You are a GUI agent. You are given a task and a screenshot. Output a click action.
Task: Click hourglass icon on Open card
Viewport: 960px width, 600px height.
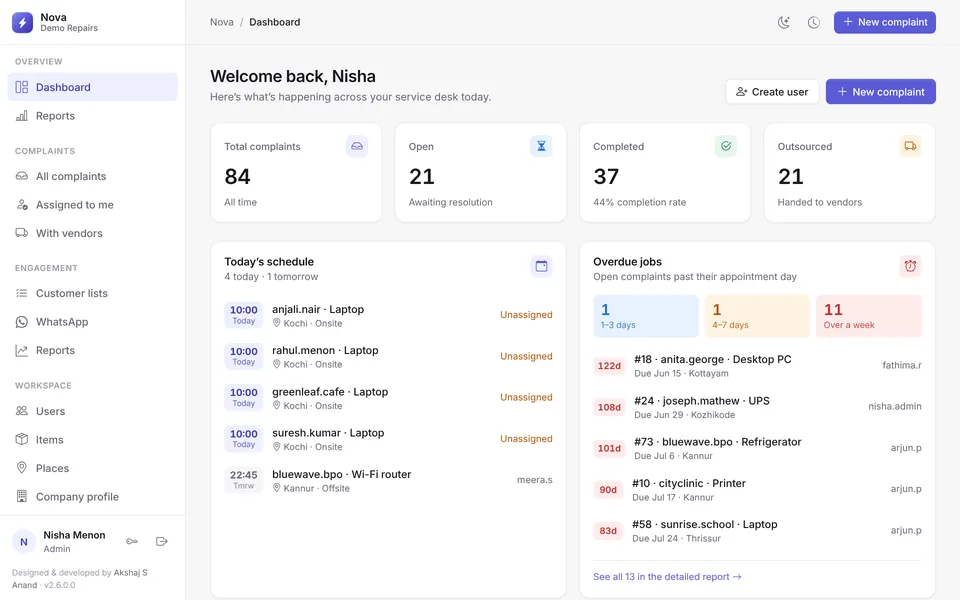[x=541, y=146]
